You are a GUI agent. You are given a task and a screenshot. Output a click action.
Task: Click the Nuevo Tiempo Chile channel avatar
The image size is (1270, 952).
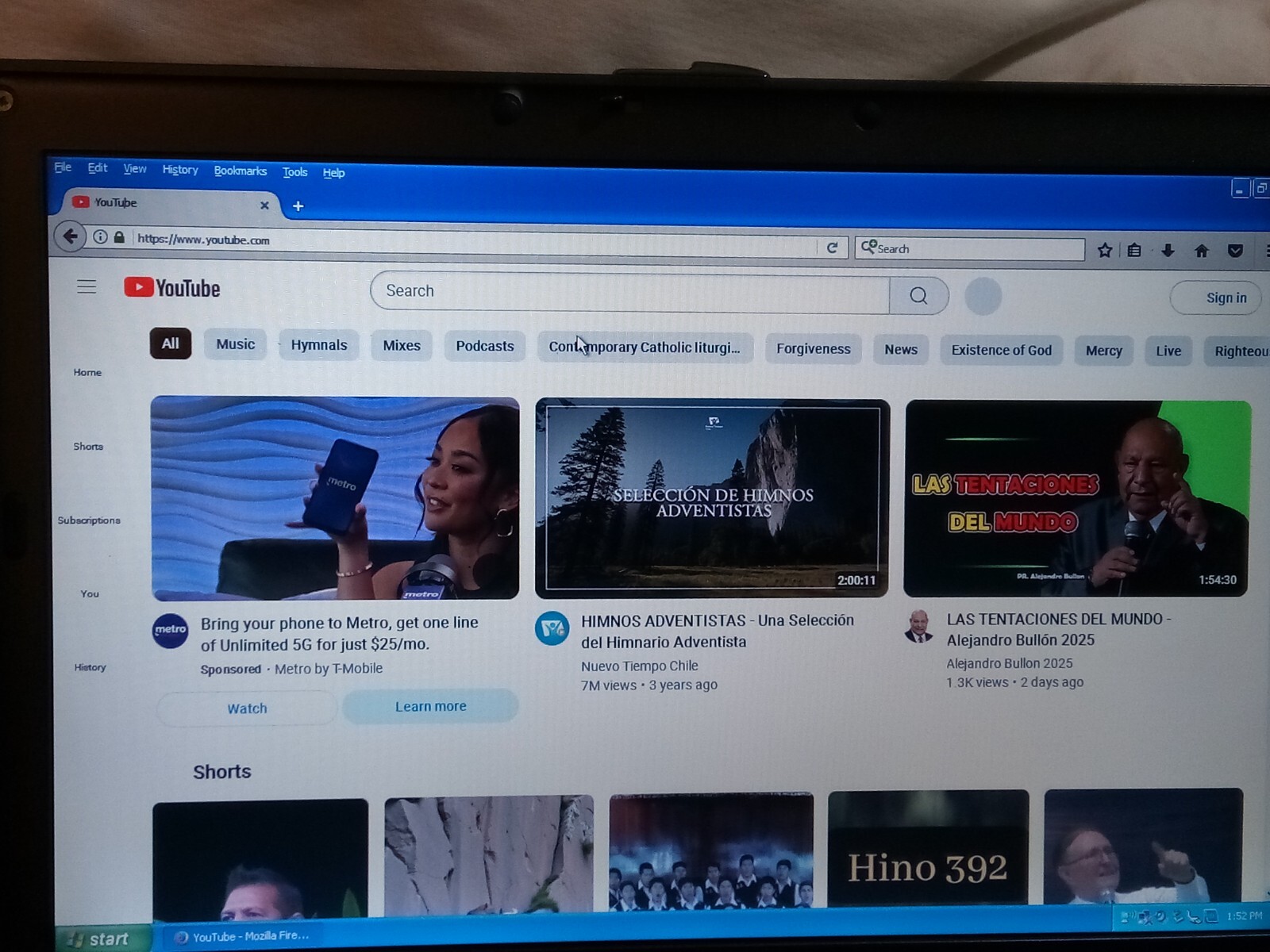(x=552, y=629)
